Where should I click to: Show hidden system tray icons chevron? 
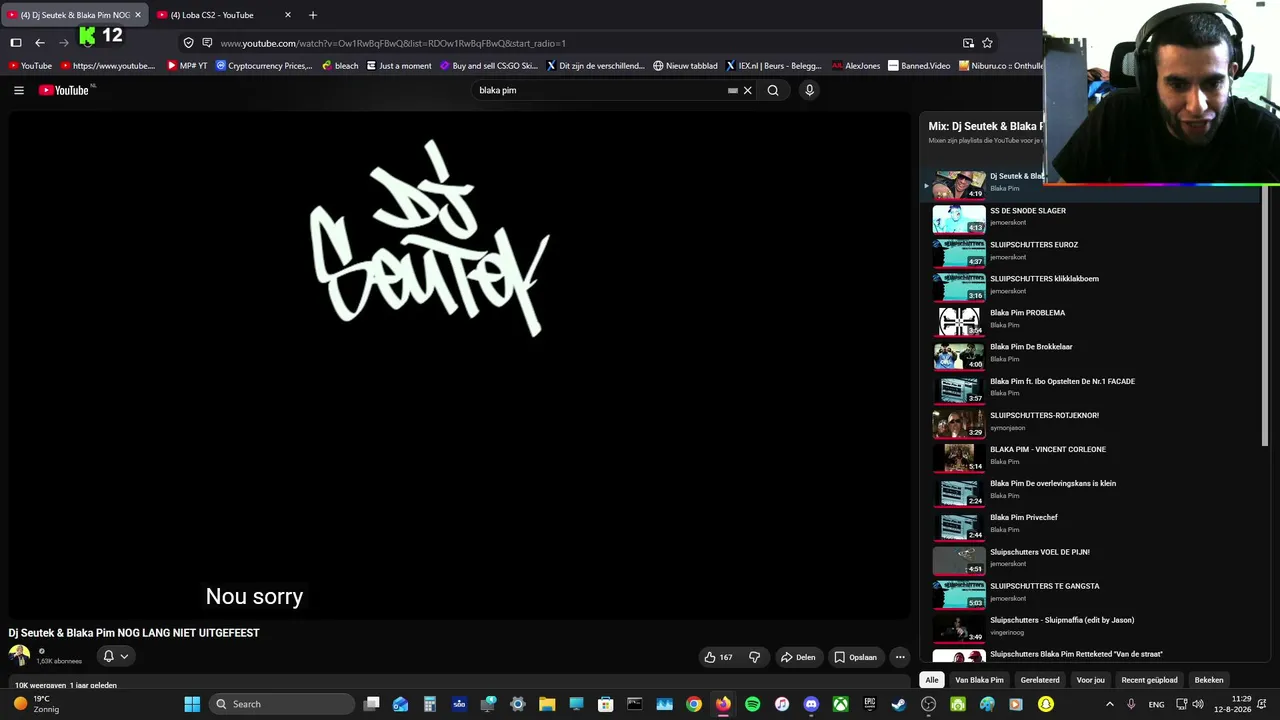1109,704
